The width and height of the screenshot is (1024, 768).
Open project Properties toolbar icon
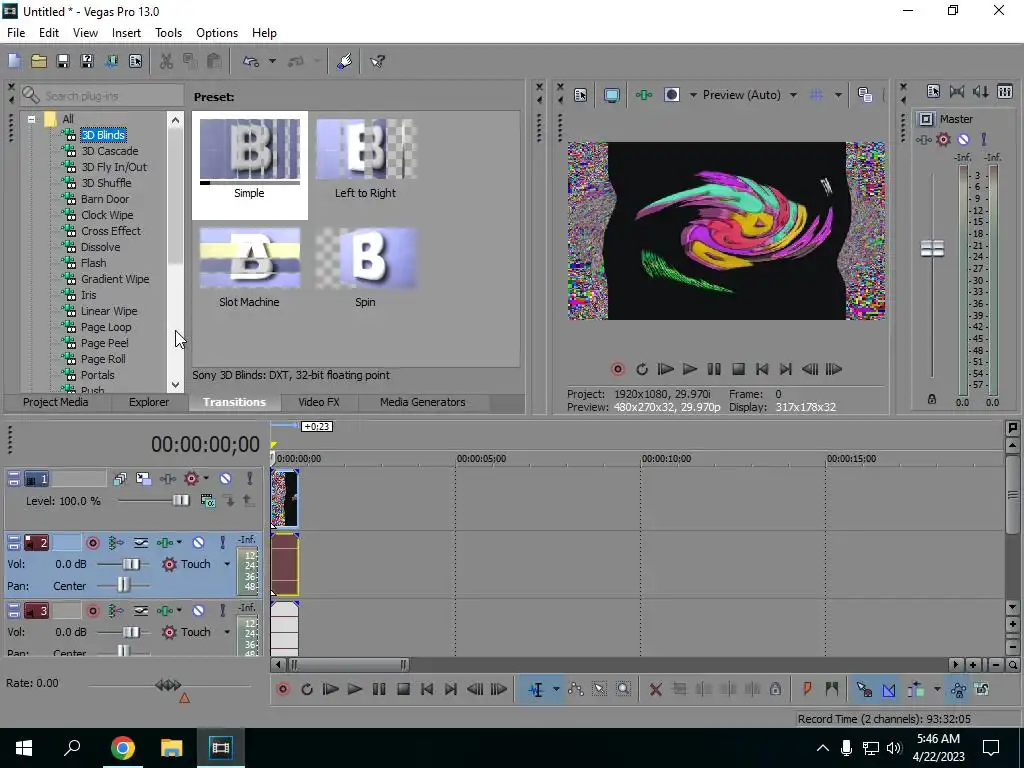tap(135, 61)
